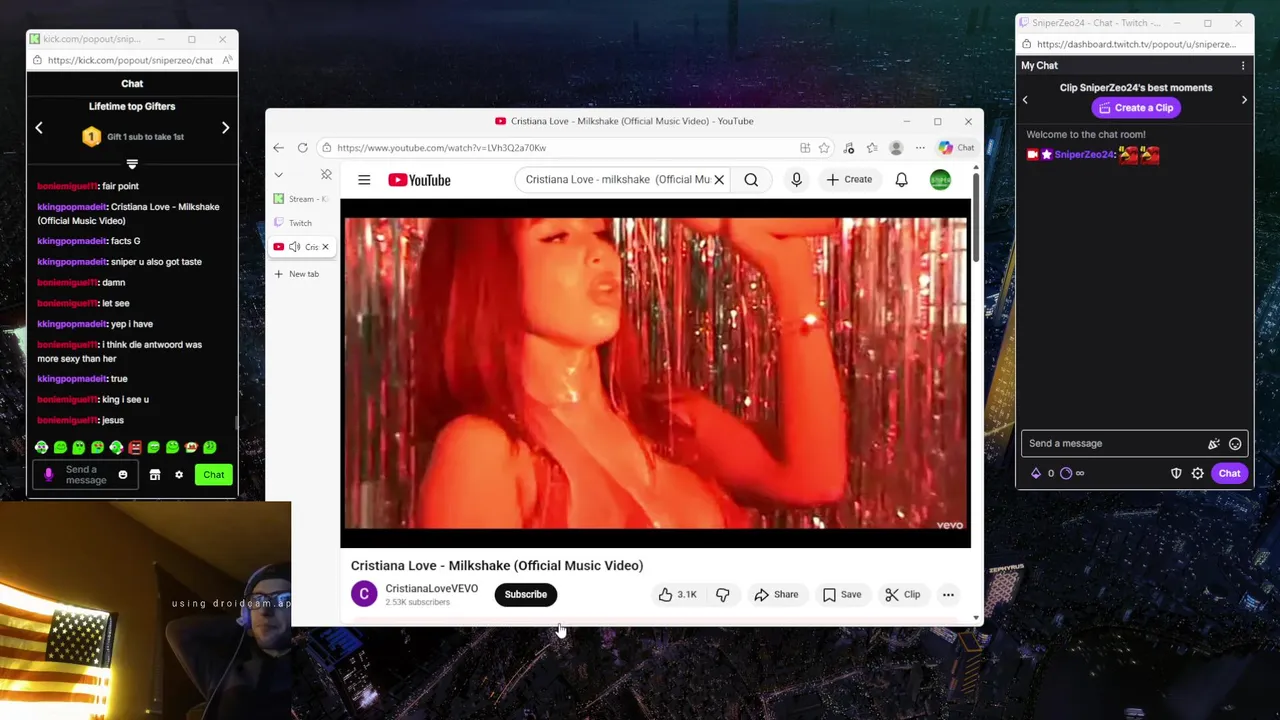Viewport: 1280px width, 720px height.
Task: Save the video to a playlist
Action: [x=842, y=595]
